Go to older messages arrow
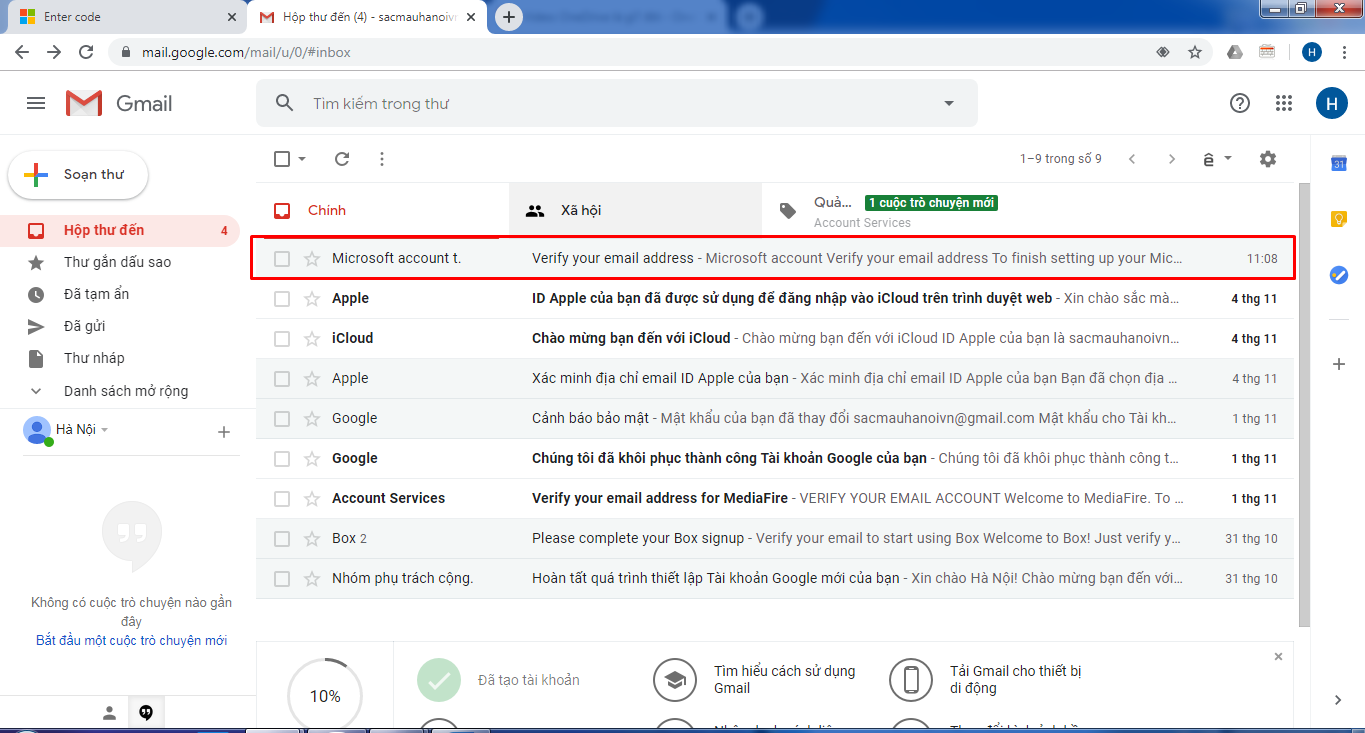Viewport: 1365px width, 733px height. pyautogui.click(x=1172, y=159)
